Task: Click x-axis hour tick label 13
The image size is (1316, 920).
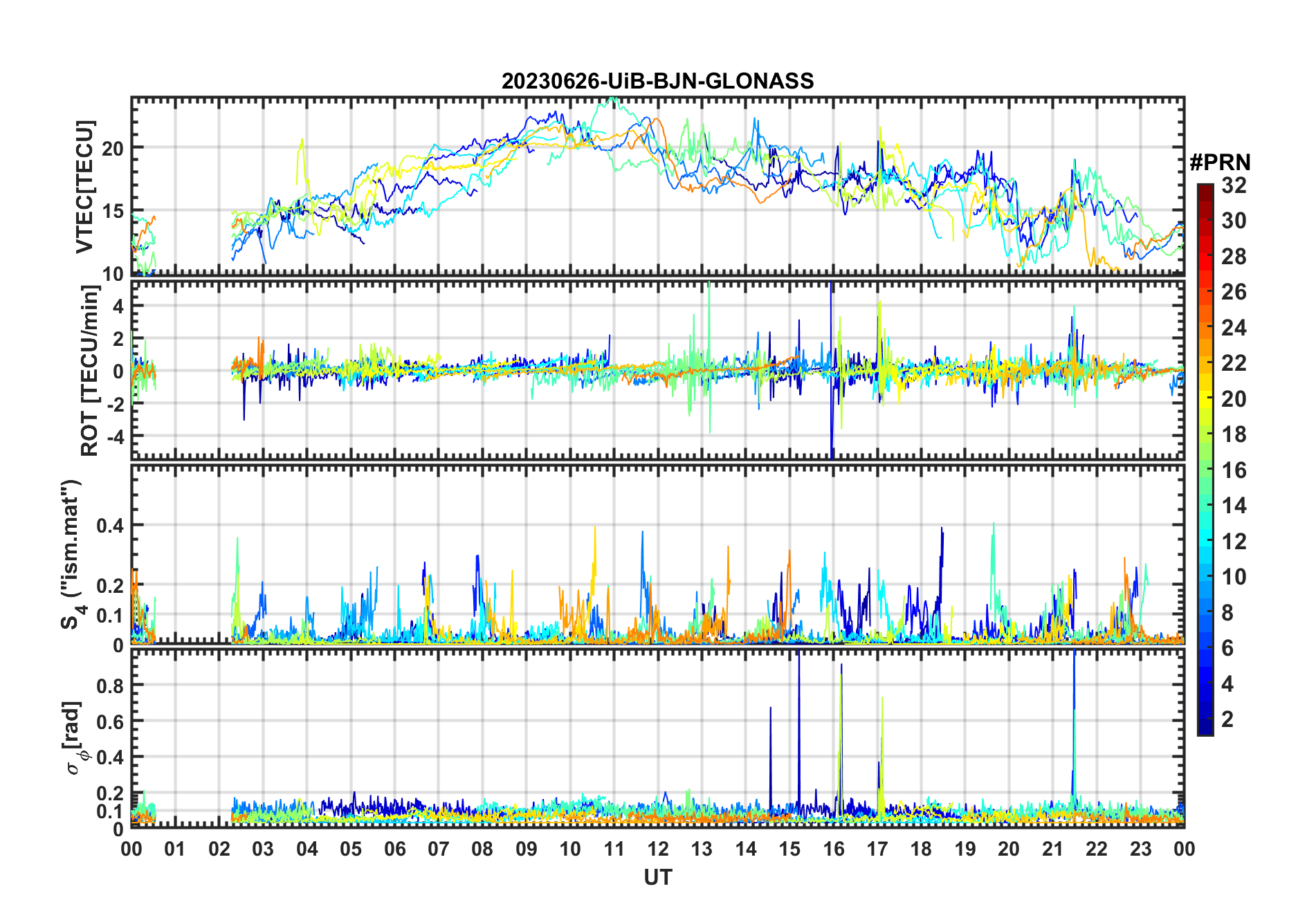Action: (702, 849)
